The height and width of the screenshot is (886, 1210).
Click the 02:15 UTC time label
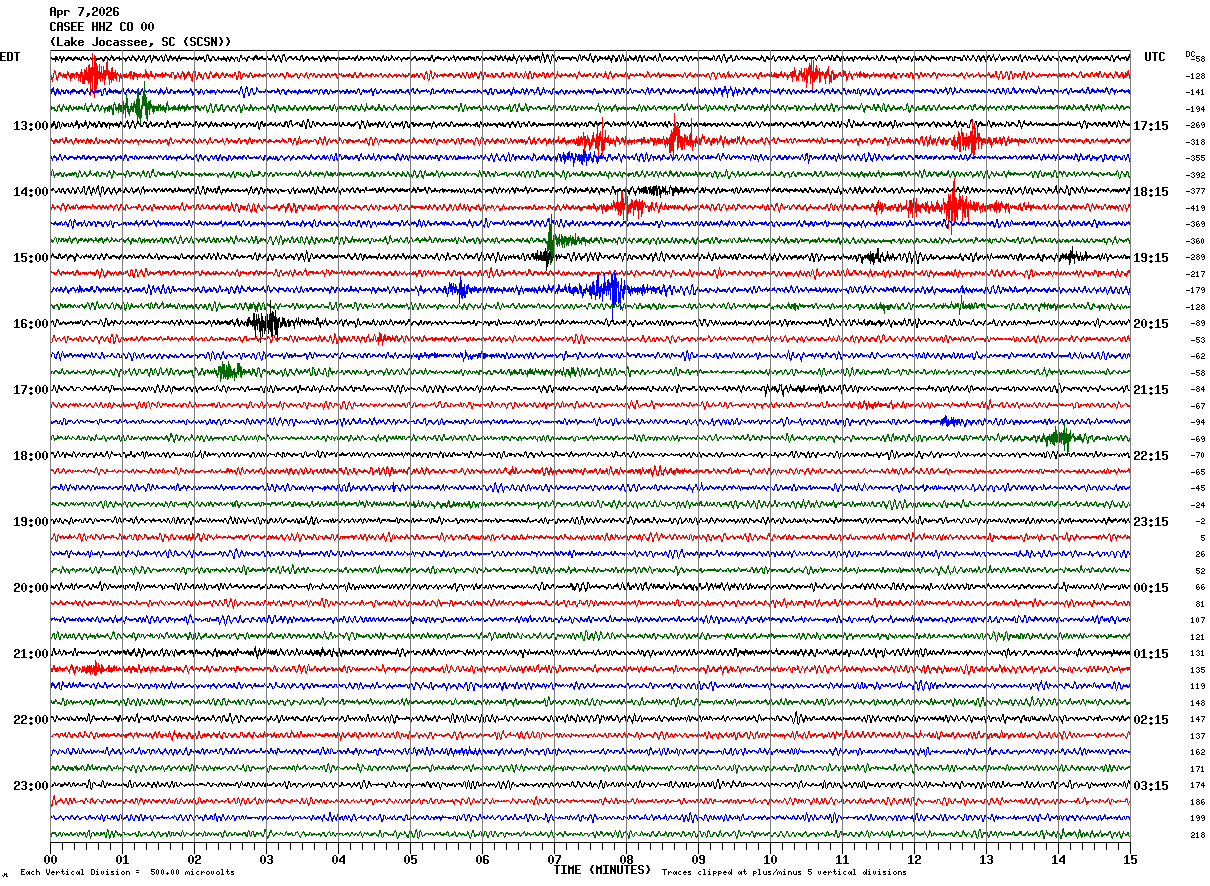[1151, 720]
